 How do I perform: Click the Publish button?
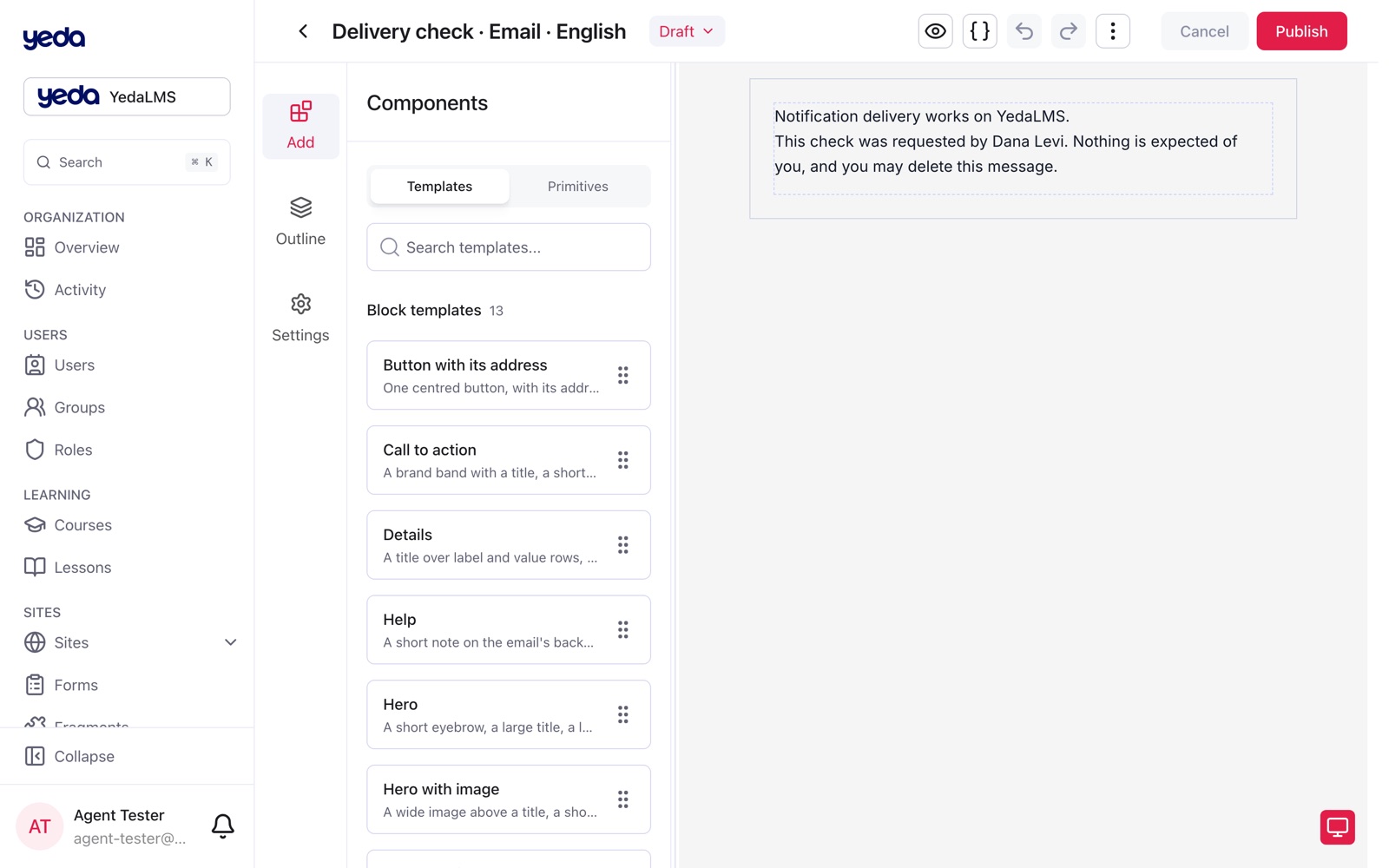pos(1301,31)
